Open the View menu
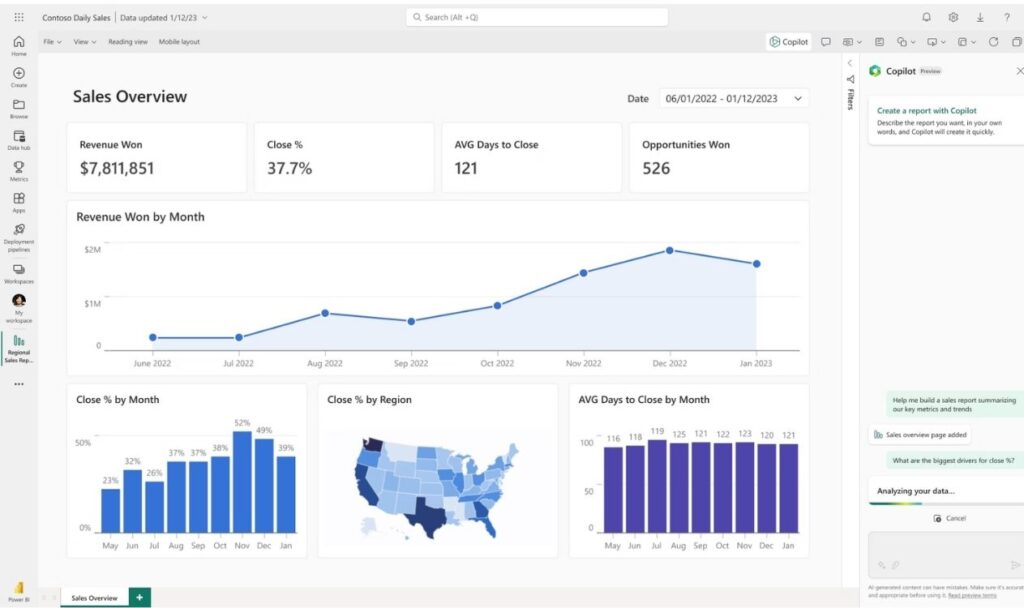 pyautogui.click(x=84, y=42)
